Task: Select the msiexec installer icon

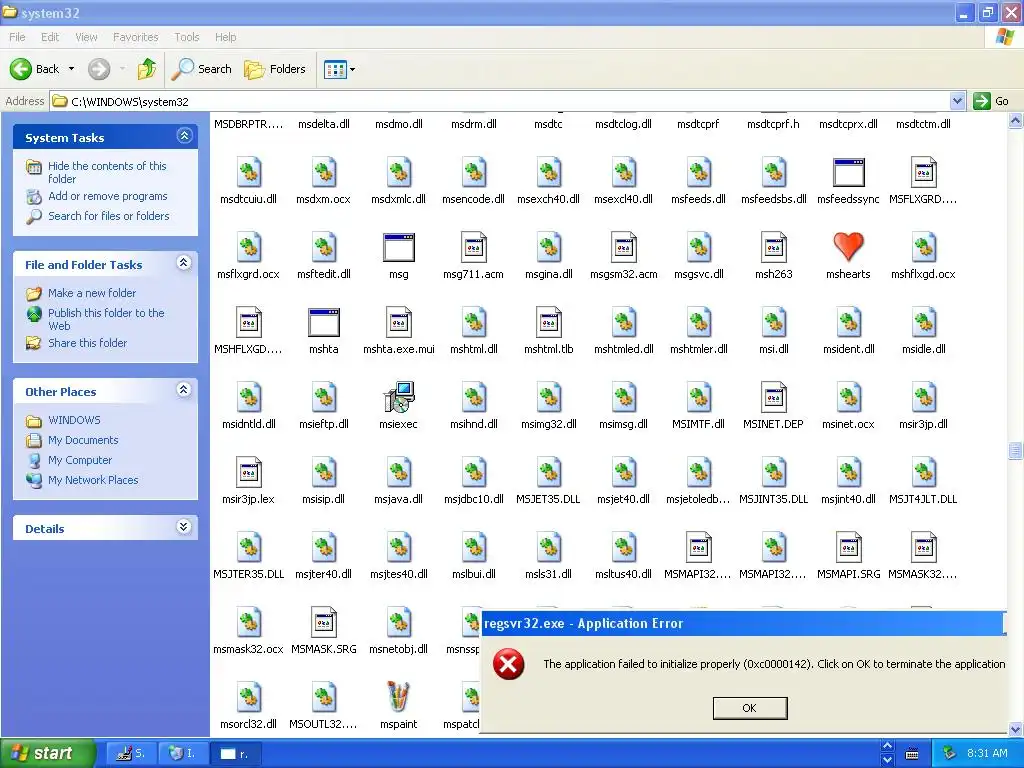Action: tap(398, 397)
